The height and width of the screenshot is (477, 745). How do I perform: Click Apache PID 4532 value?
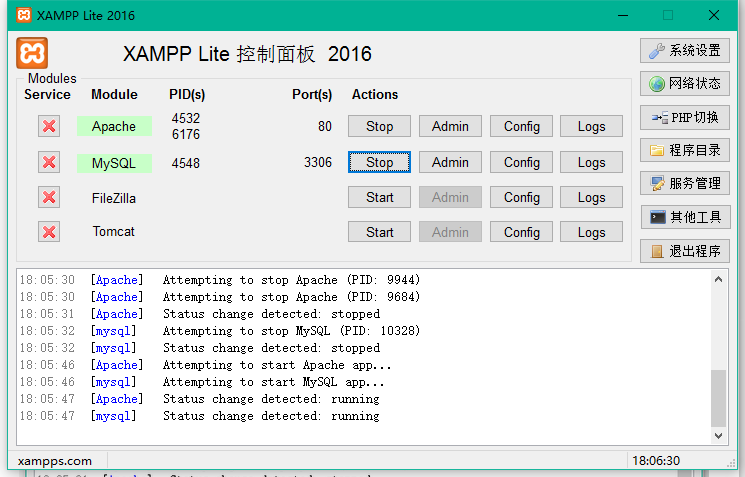point(186,118)
